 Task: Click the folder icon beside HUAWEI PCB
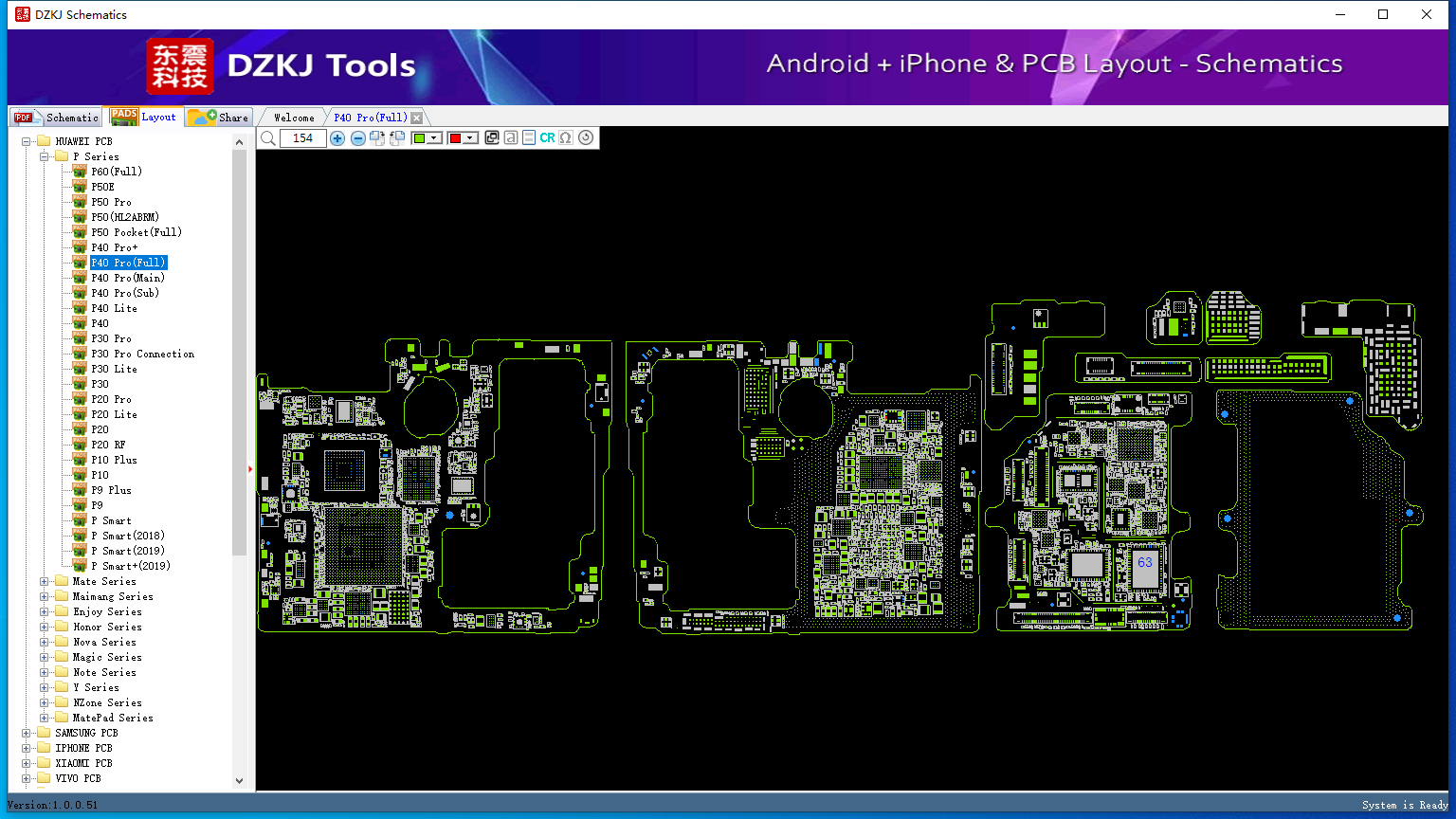44,141
